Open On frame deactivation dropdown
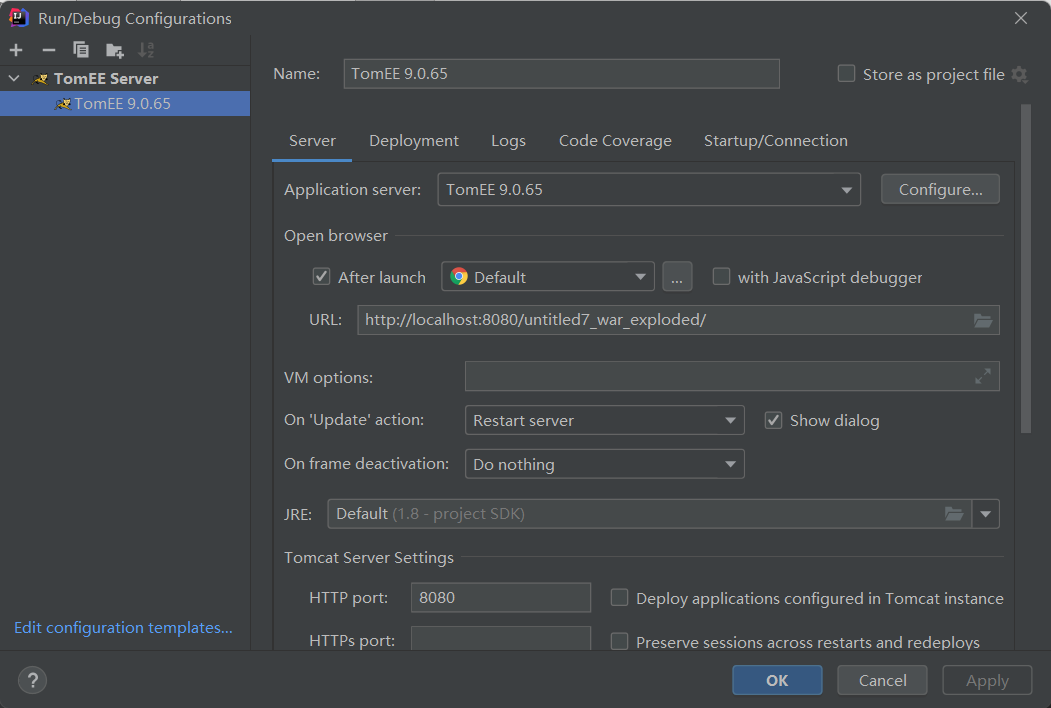1051x708 pixels. tap(605, 464)
